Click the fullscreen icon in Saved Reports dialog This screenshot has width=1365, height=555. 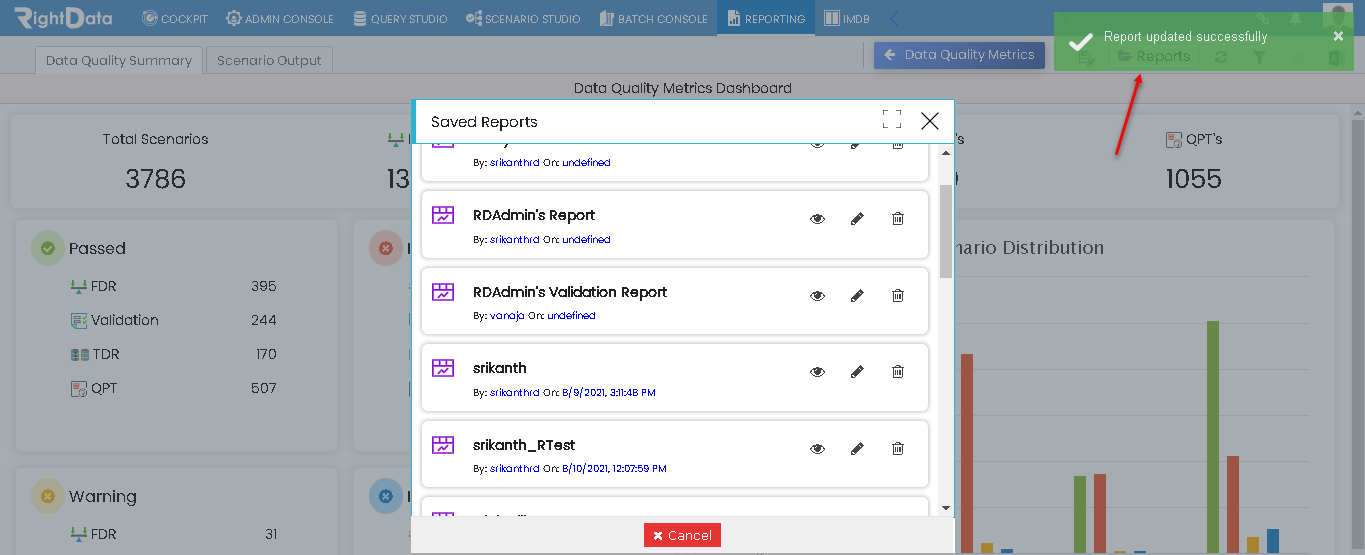(x=892, y=120)
